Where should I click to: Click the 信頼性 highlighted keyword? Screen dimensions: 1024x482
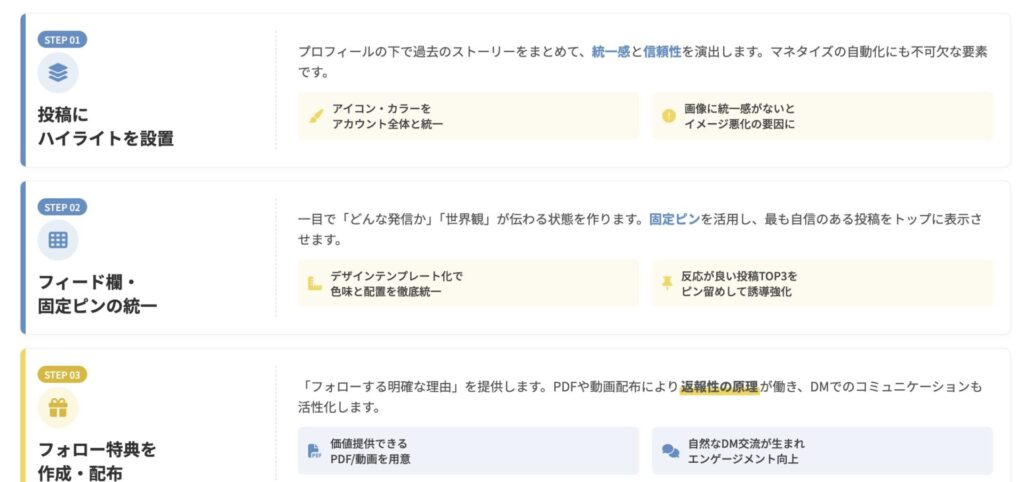(662, 51)
